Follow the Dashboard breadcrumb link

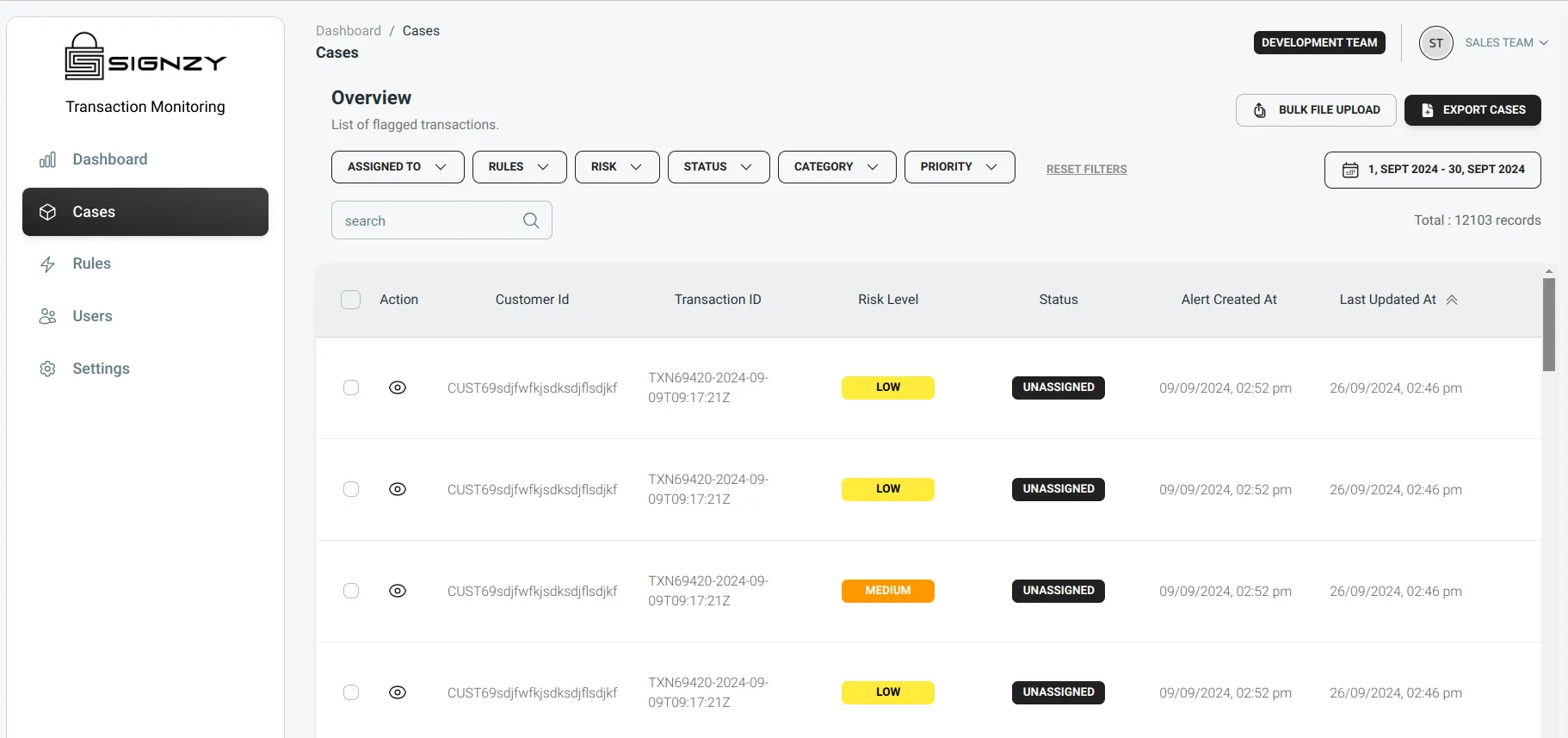point(349,31)
